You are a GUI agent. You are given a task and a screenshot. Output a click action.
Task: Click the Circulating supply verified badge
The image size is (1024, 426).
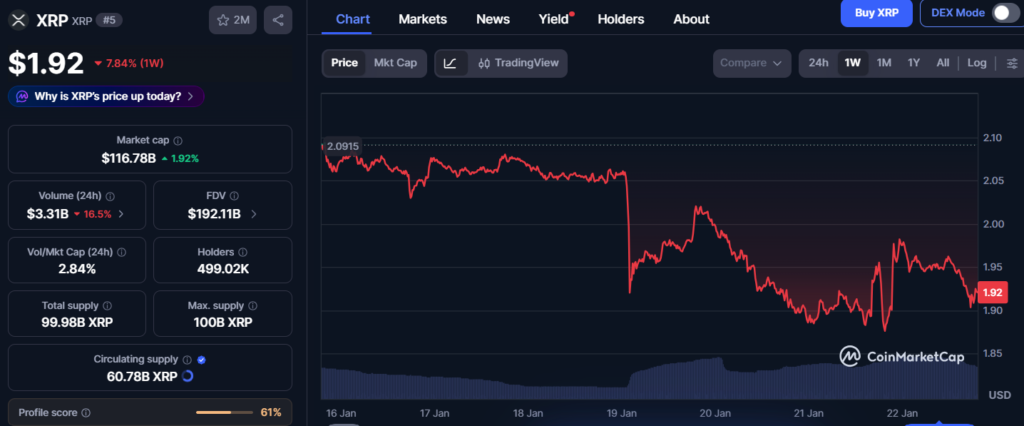(201, 359)
